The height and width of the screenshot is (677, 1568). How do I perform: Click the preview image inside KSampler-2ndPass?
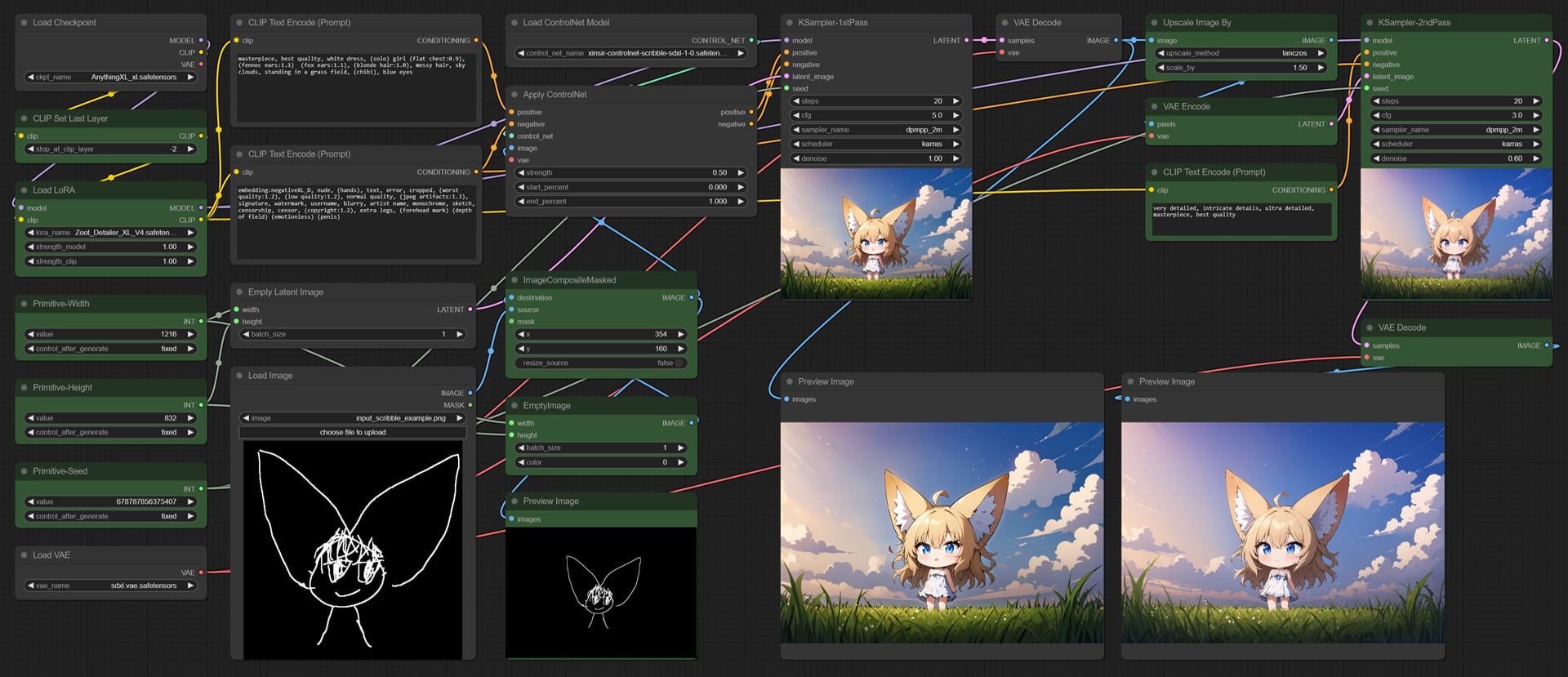(1456, 234)
